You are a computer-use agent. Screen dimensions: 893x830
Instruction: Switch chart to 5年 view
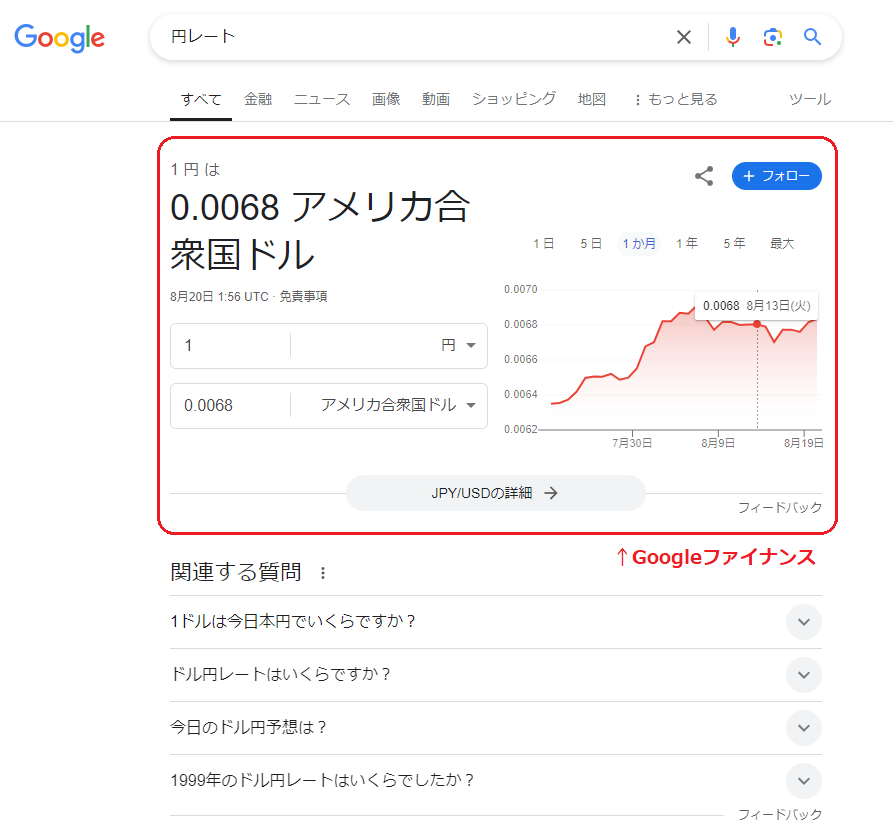733,242
